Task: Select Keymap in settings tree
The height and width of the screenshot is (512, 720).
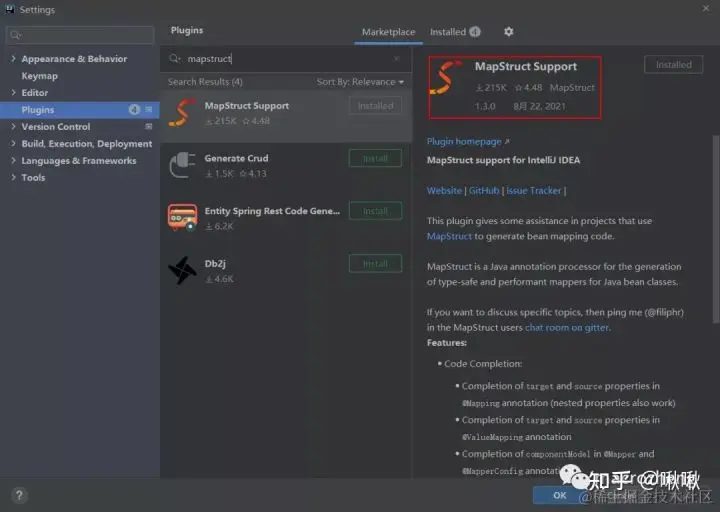Action: [39, 76]
